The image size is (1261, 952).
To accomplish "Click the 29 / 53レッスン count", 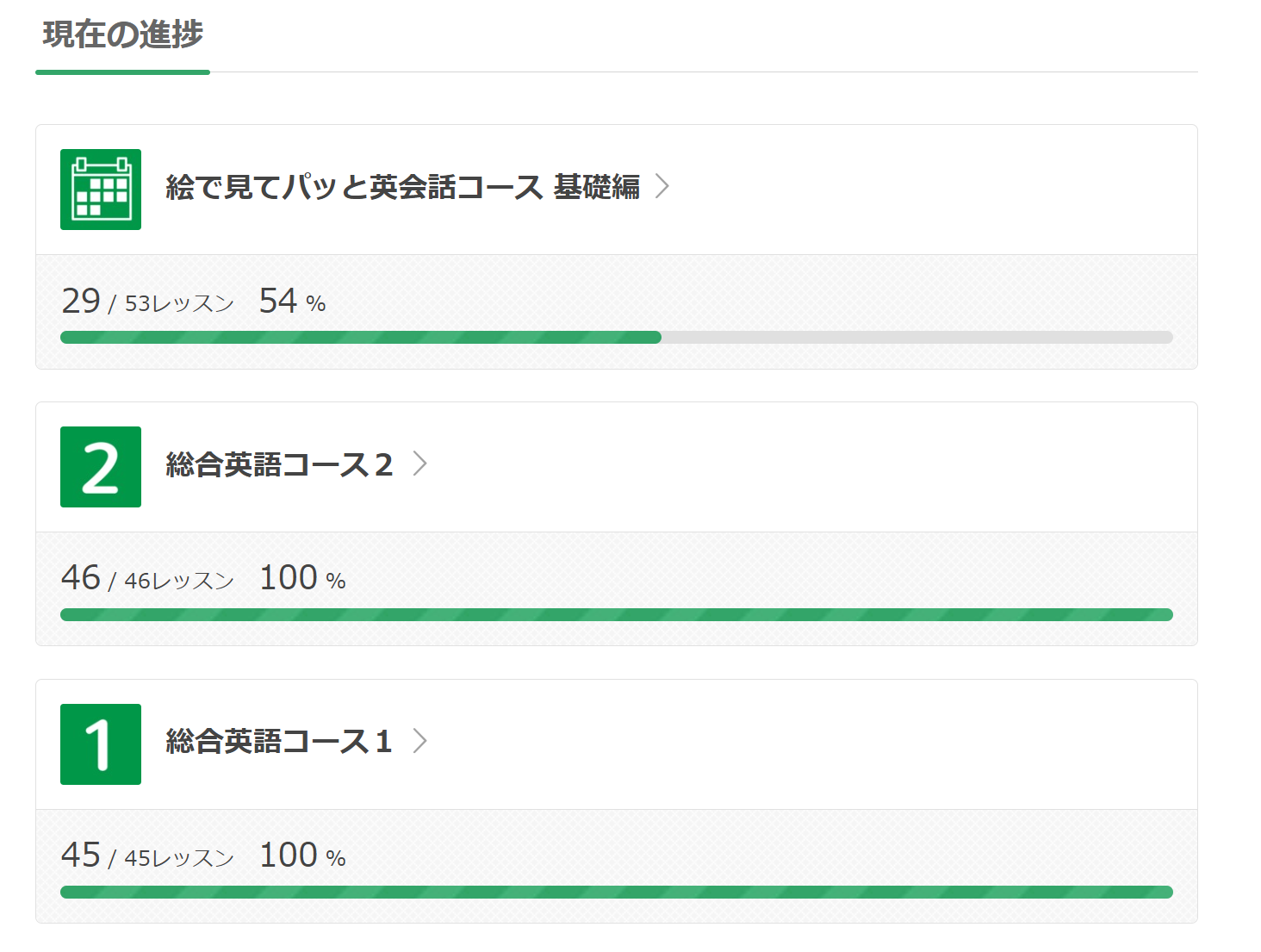I will click(147, 302).
